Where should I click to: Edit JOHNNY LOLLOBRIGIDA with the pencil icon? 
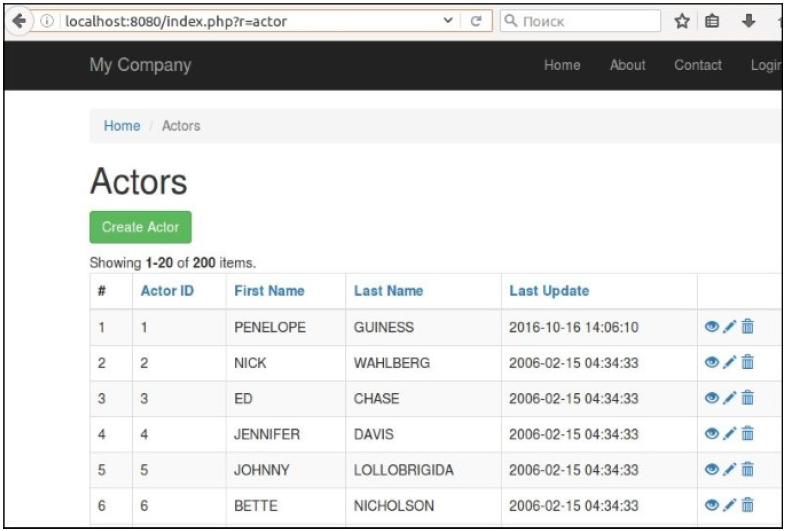pyautogui.click(x=729, y=470)
